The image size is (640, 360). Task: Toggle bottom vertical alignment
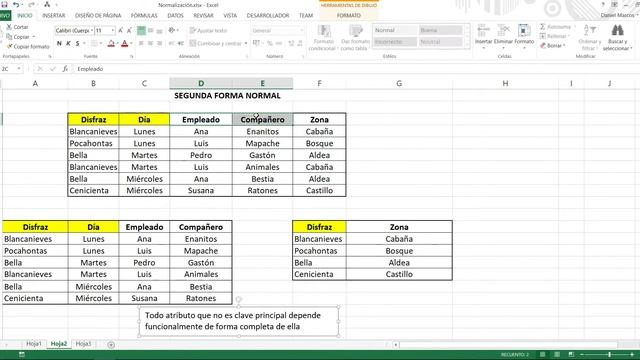pos(160,31)
